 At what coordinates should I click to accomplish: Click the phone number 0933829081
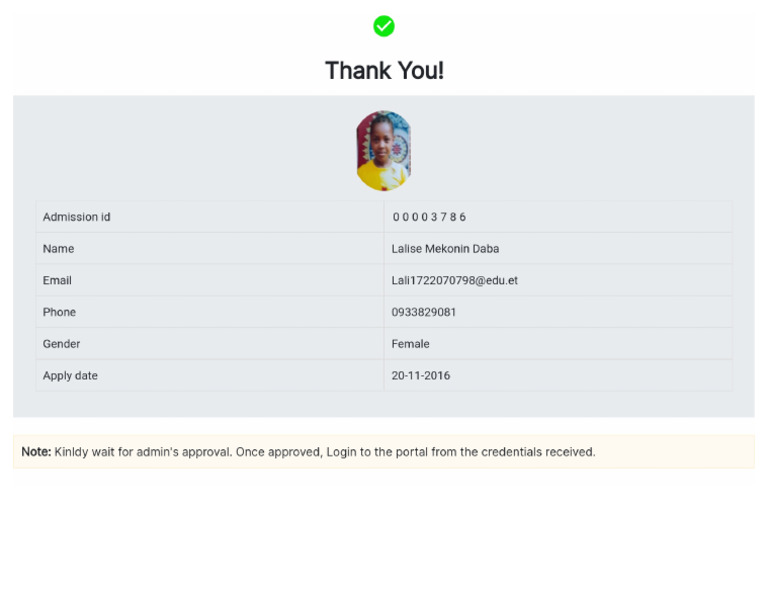(x=424, y=312)
